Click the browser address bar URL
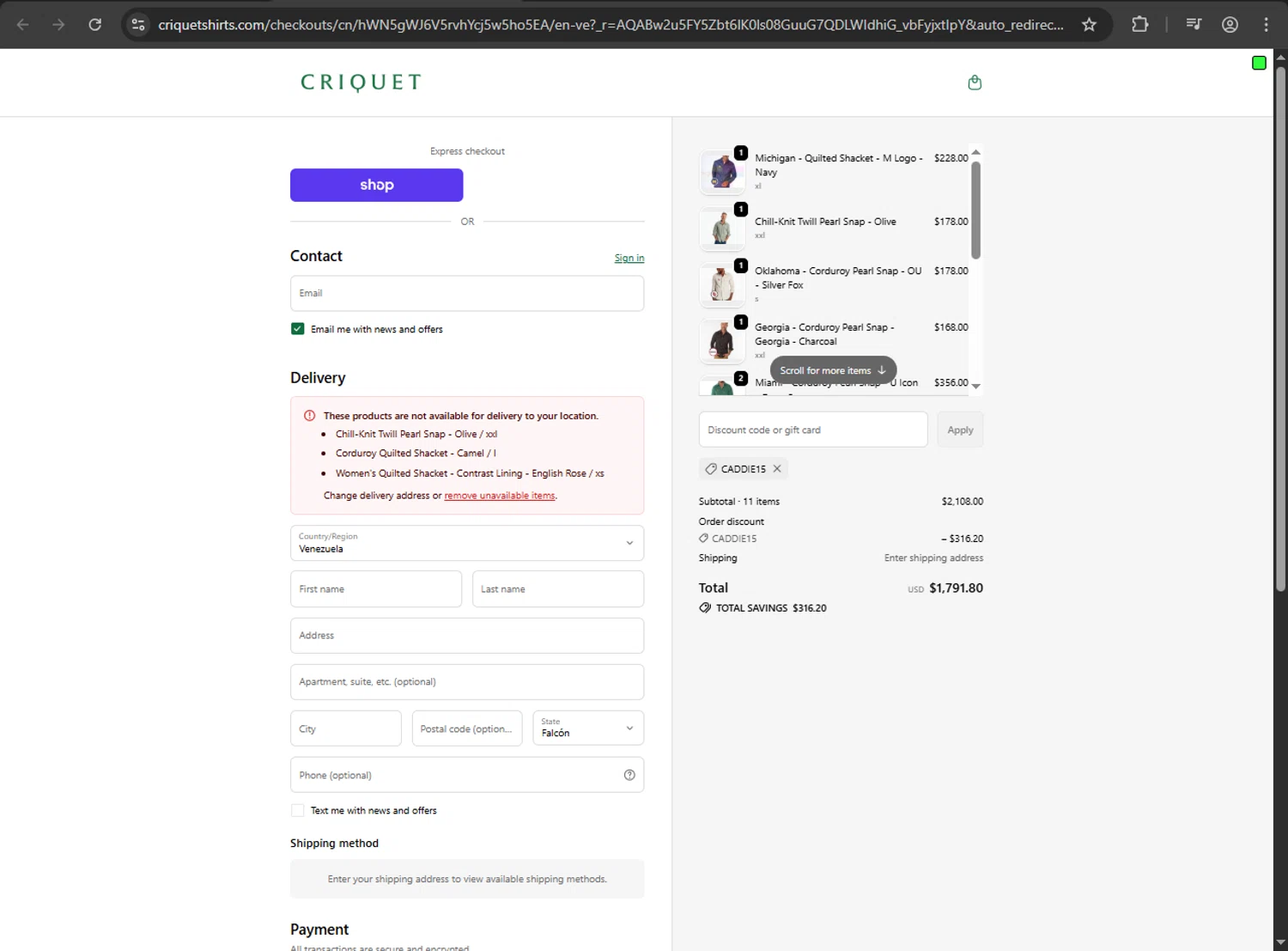The image size is (1288, 951). (611, 24)
